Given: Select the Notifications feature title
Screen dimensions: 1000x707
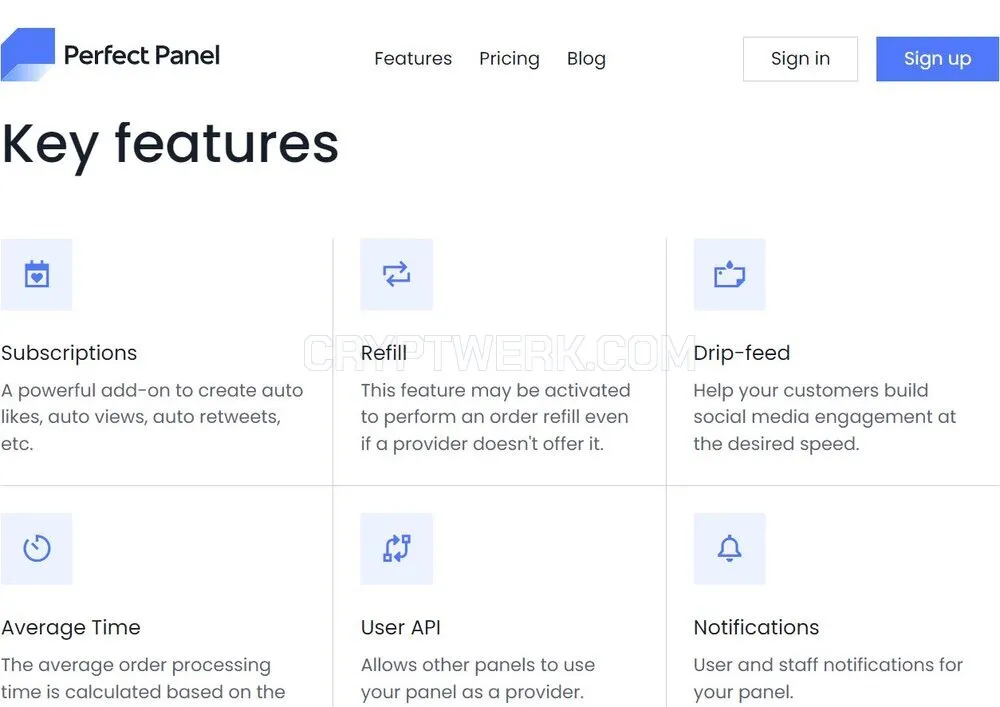Looking at the screenshot, I should (x=756, y=627).
